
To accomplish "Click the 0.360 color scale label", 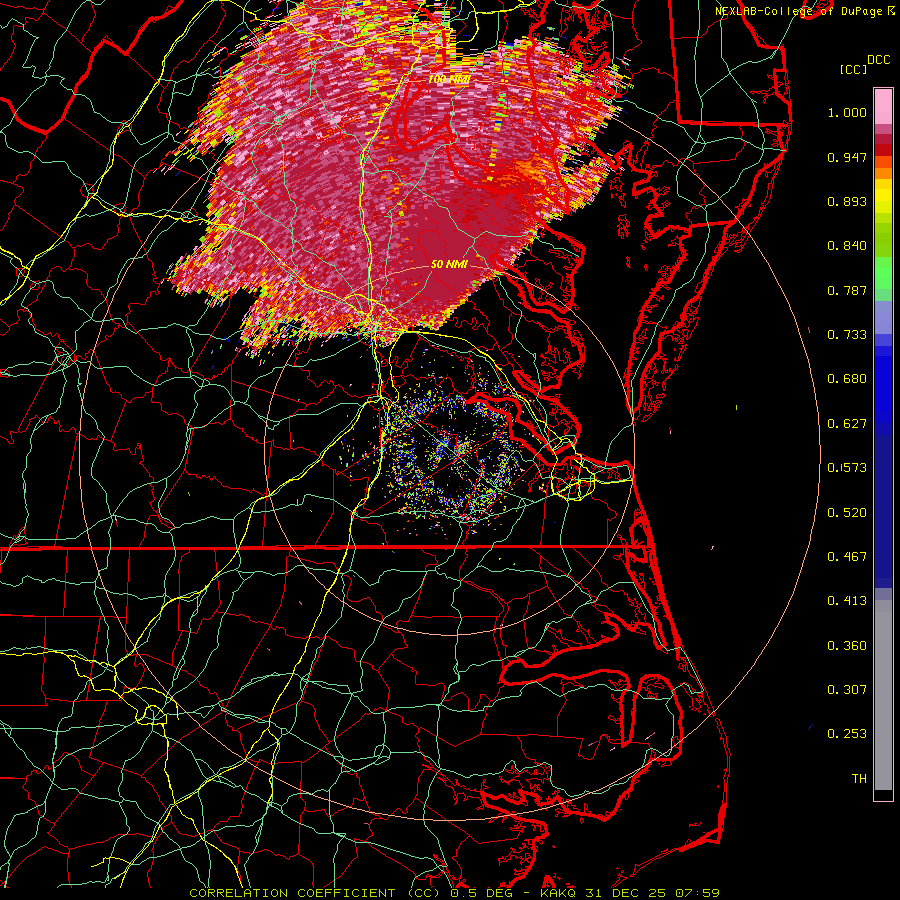I will pyautogui.click(x=847, y=646).
